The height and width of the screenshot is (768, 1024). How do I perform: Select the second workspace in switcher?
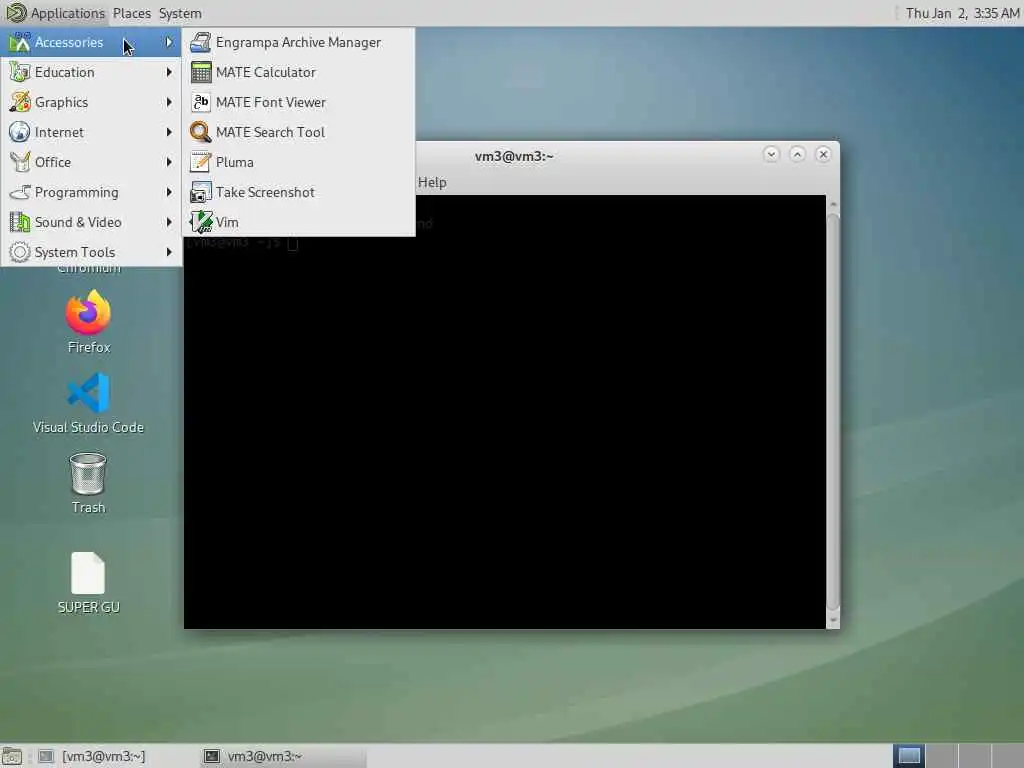coord(942,756)
